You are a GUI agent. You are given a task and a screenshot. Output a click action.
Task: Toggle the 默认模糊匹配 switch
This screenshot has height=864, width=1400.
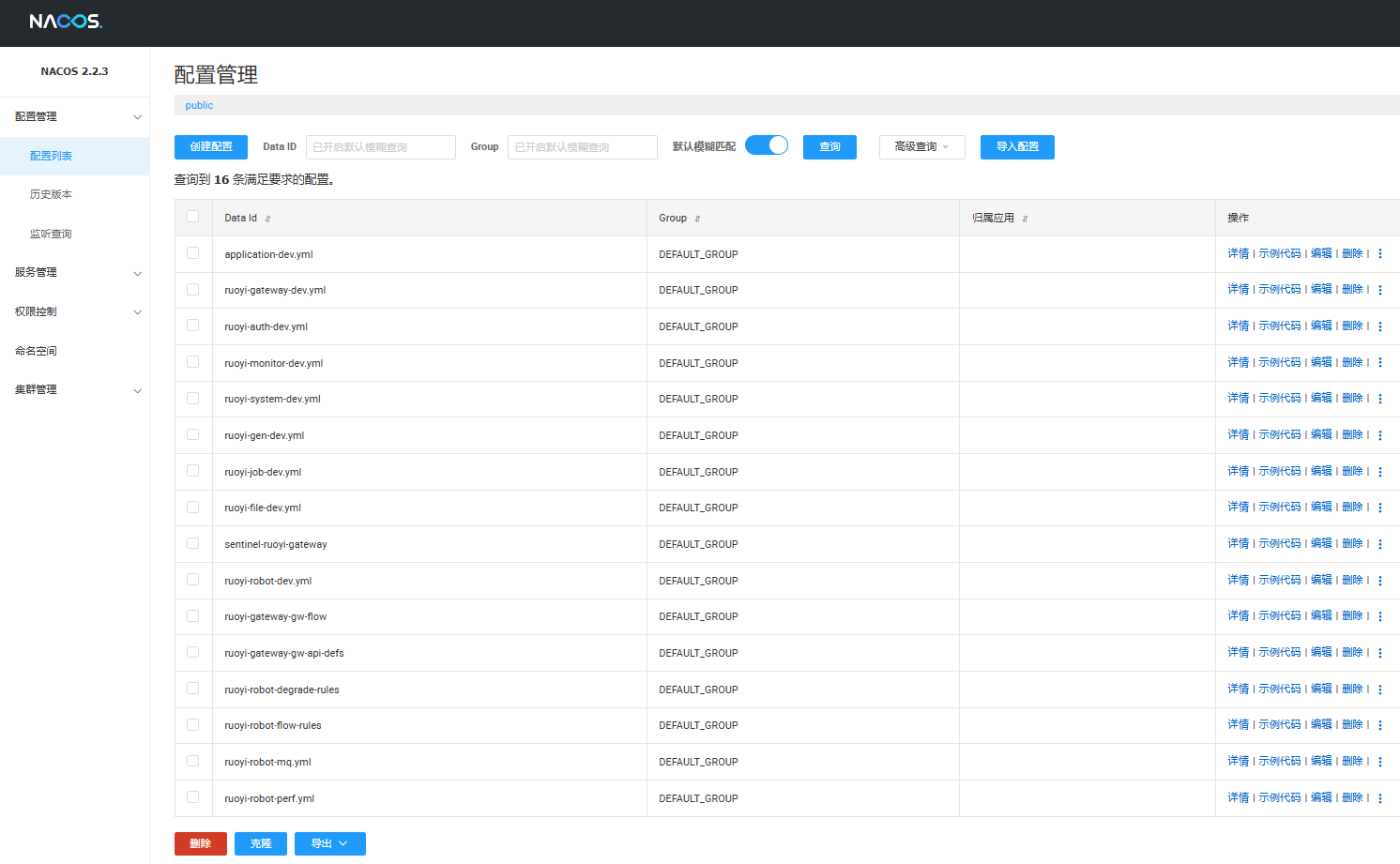[x=767, y=145]
